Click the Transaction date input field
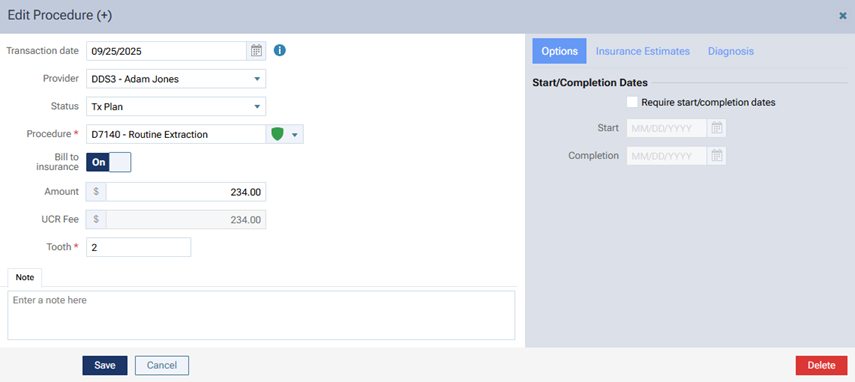Viewport: 855px width, 382px height. point(166,51)
